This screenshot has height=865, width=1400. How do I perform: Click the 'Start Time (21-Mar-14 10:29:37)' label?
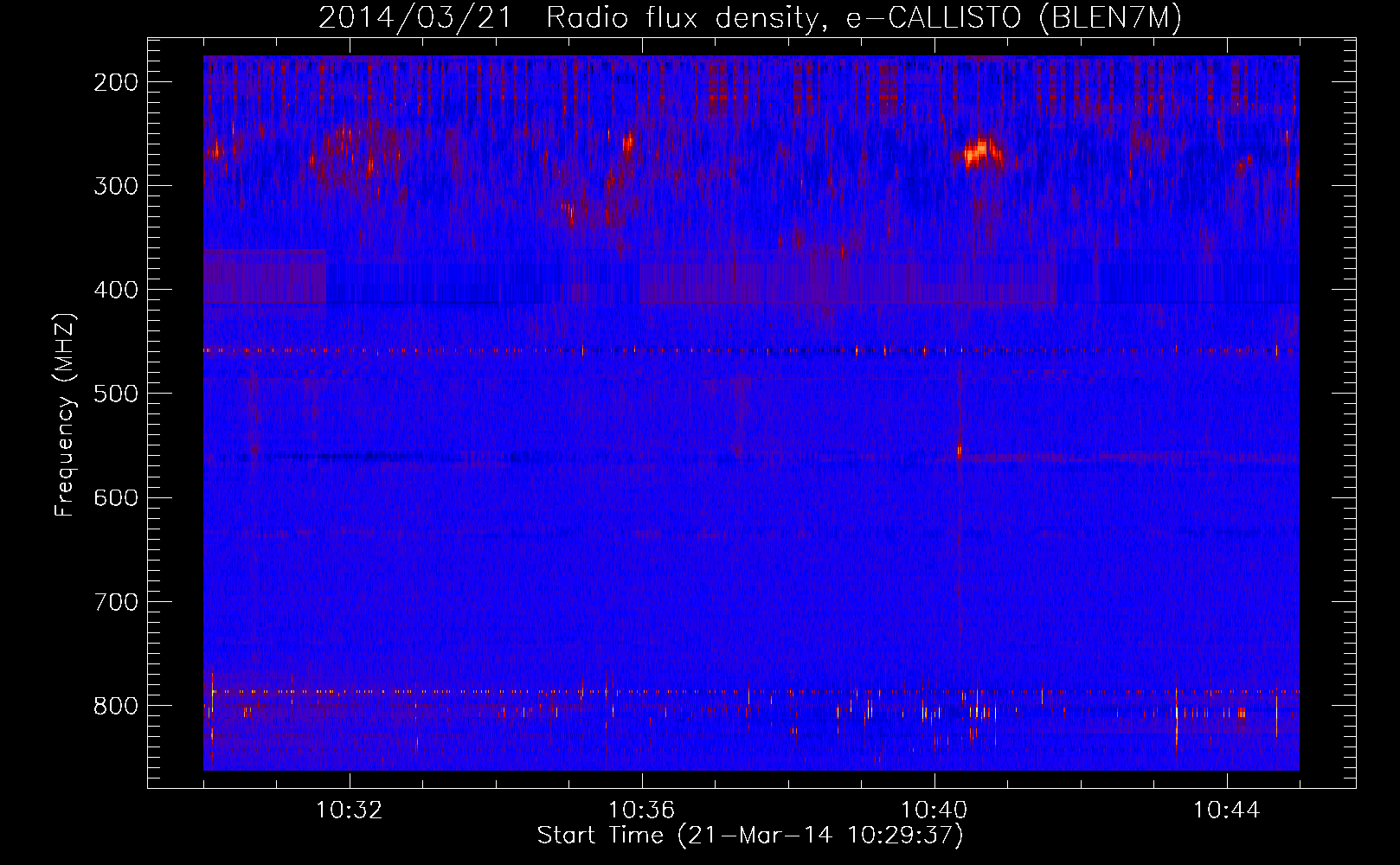tap(750, 836)
